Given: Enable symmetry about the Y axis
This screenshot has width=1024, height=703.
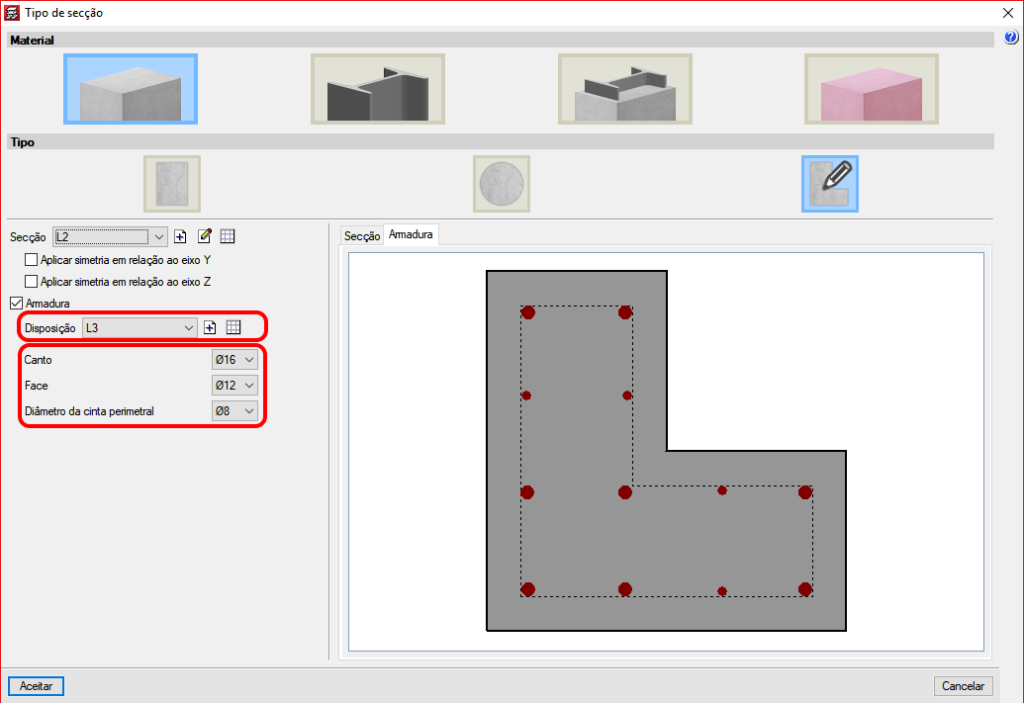Looking at the screenshot, I should (x=31, y=259).
